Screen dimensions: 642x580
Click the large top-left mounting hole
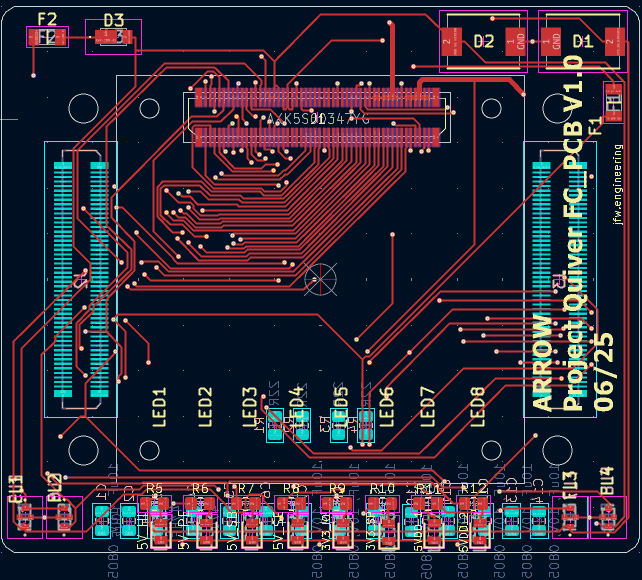click(84, 108)
